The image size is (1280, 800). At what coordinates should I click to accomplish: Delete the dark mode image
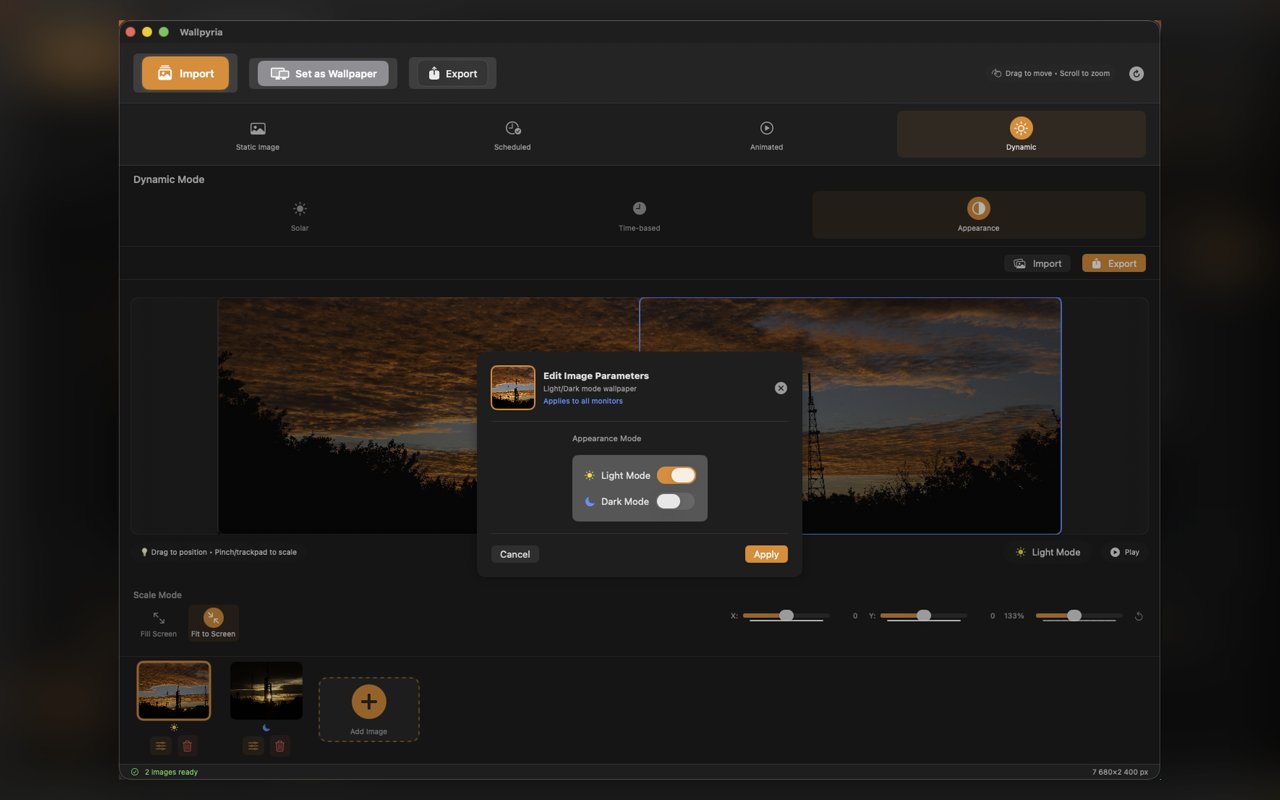(x=280, y=746)
